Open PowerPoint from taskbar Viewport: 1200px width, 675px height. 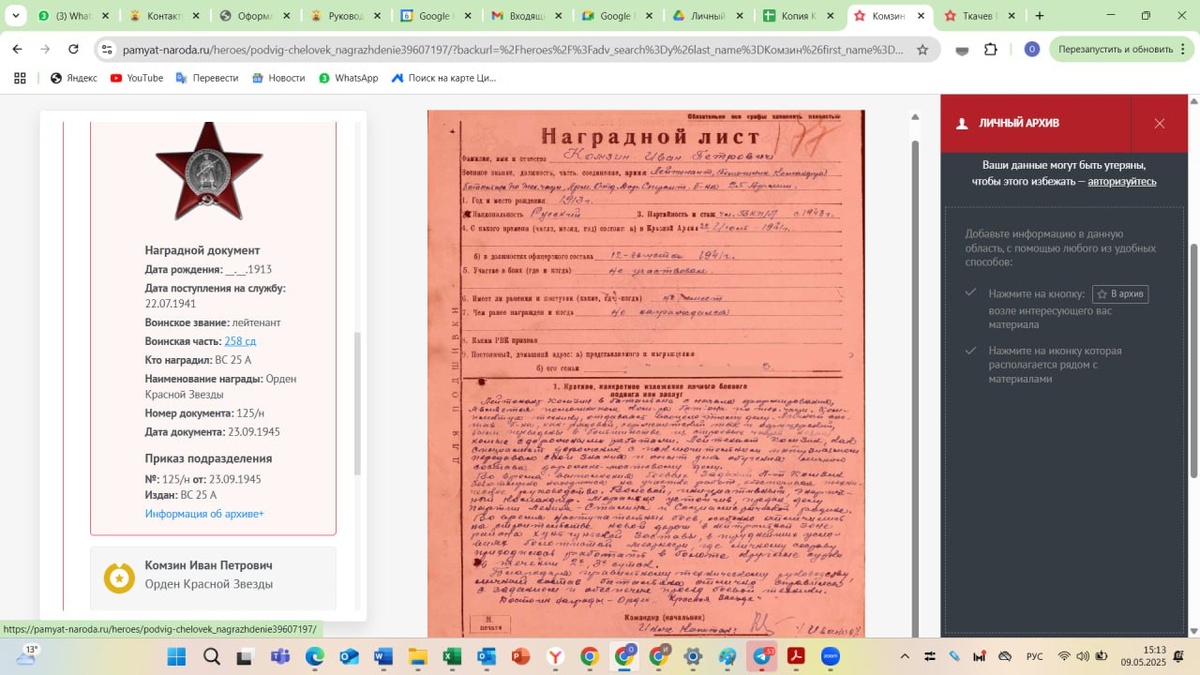pos(521,657)
